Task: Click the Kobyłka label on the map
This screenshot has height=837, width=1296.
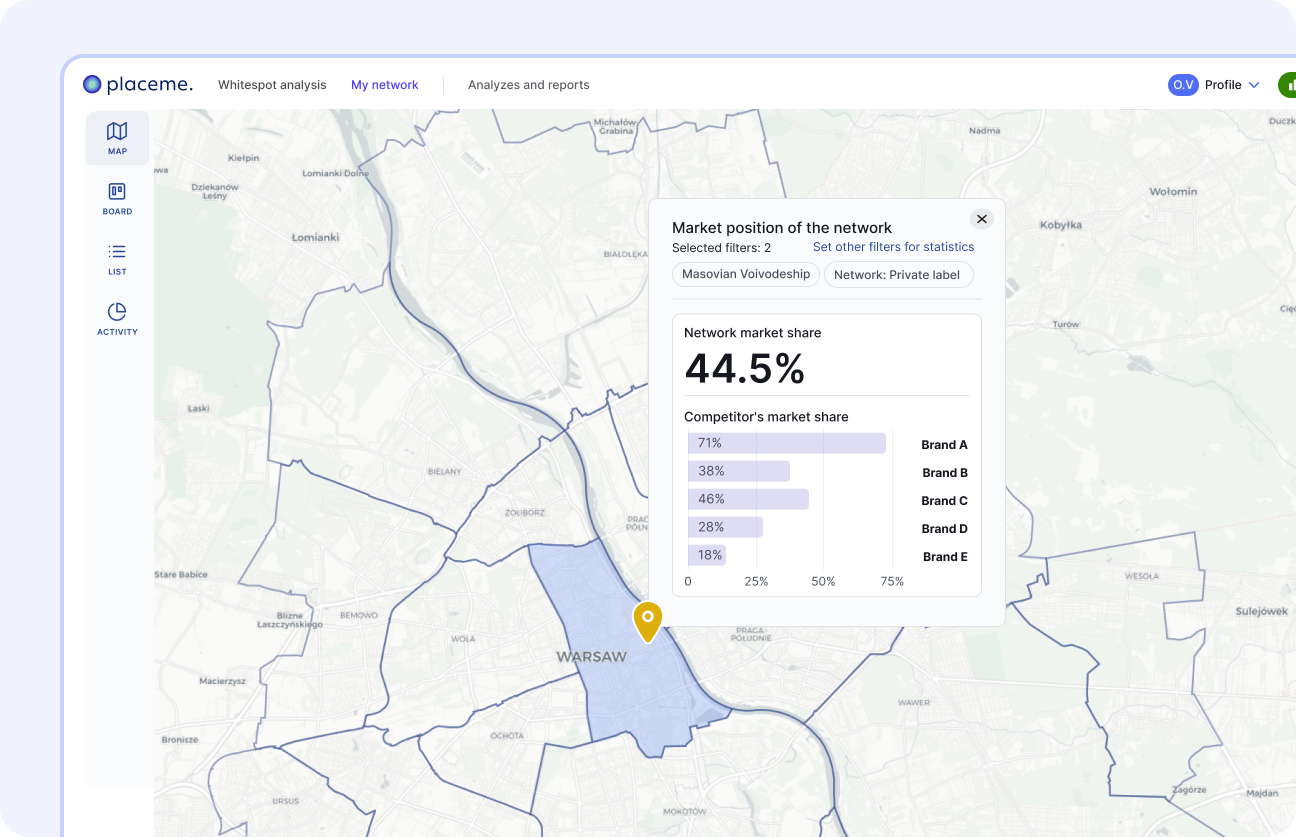Action: click(1061, 225)
